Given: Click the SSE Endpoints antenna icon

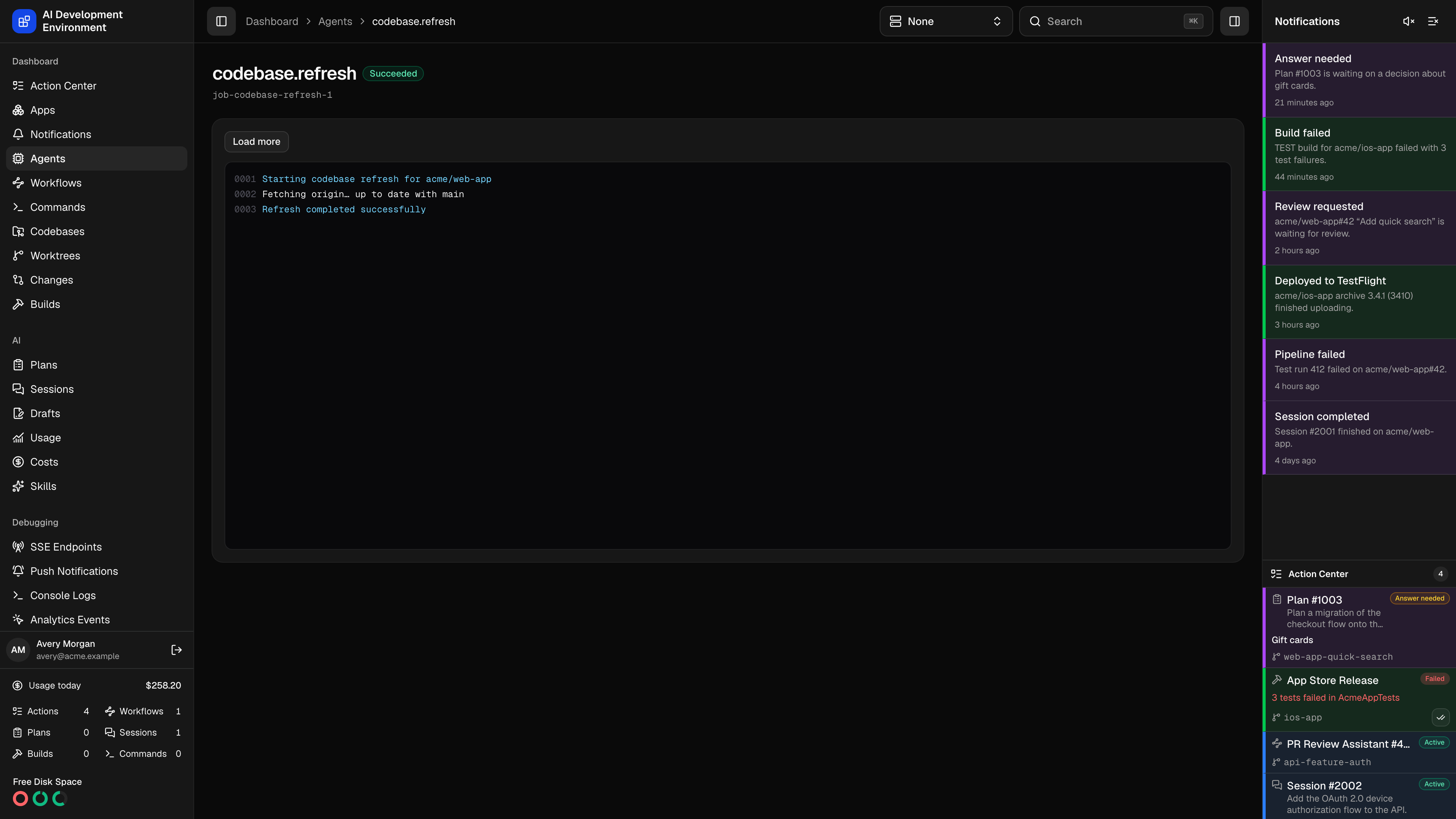Looking at the screenshot, I should [x=18, y=547].
